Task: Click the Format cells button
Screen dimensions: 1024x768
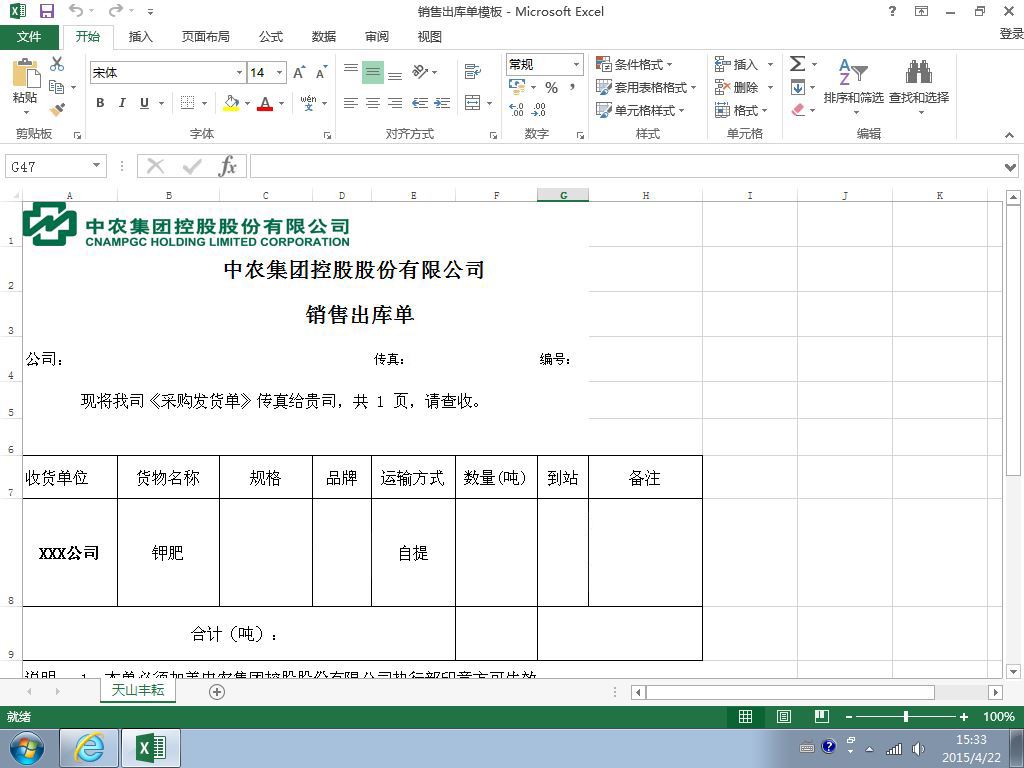Action: point(741,110)
